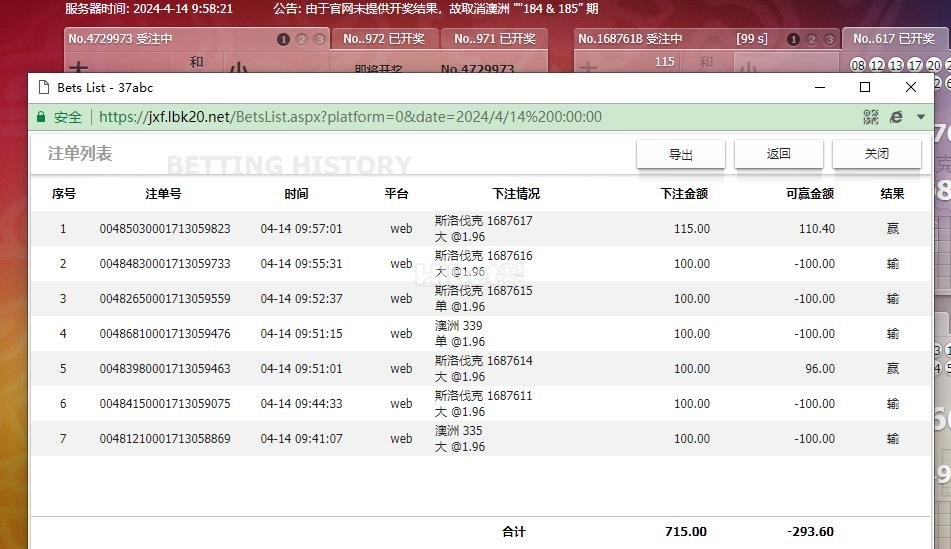Click bet number 0048503000171305​9823
Image resolution: width=951 pixels, height=549 pixels.
[x=165, y=229]
